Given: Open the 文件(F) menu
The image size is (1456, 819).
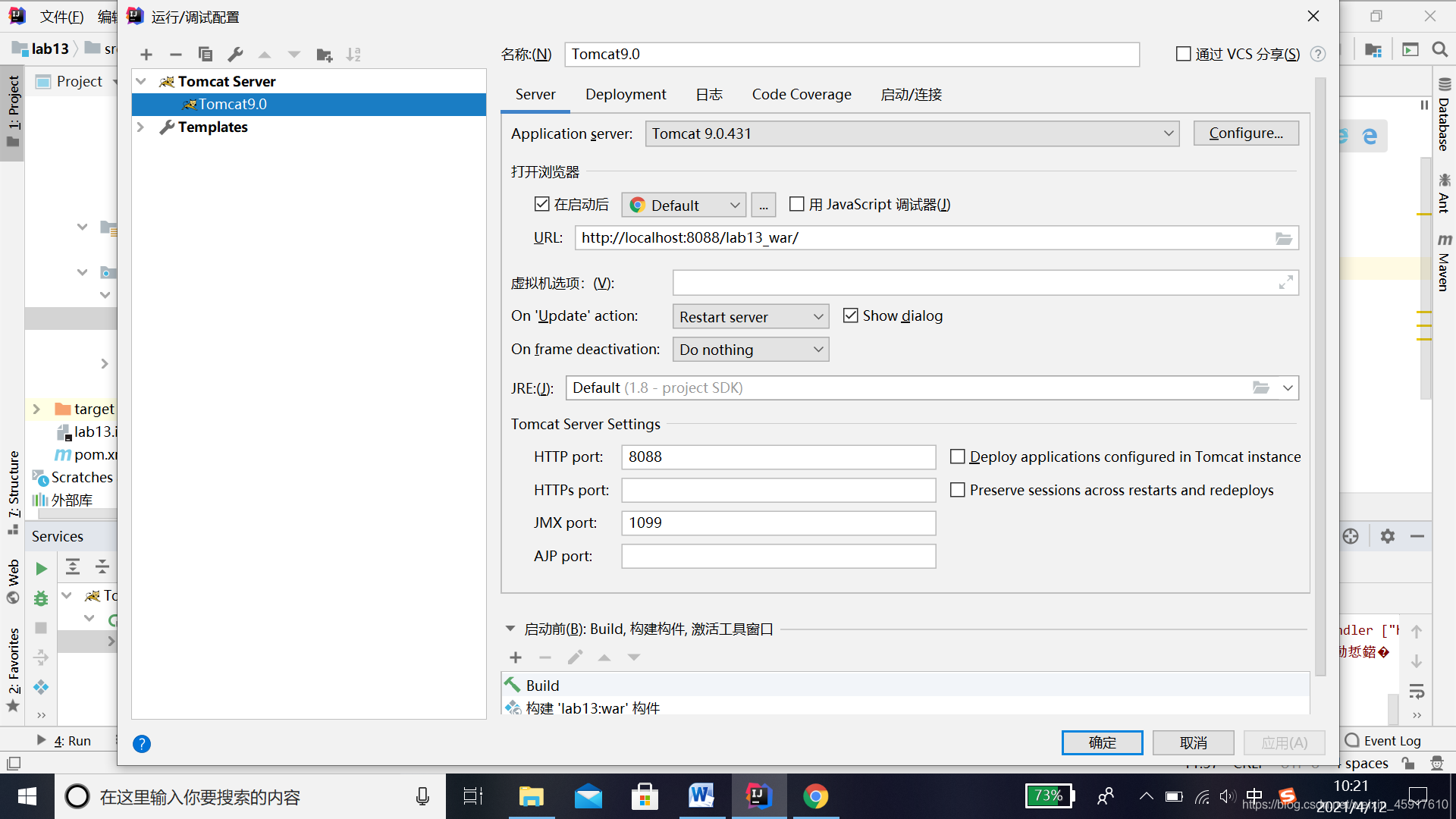Looking at the screenshot, I should point(61,17).
